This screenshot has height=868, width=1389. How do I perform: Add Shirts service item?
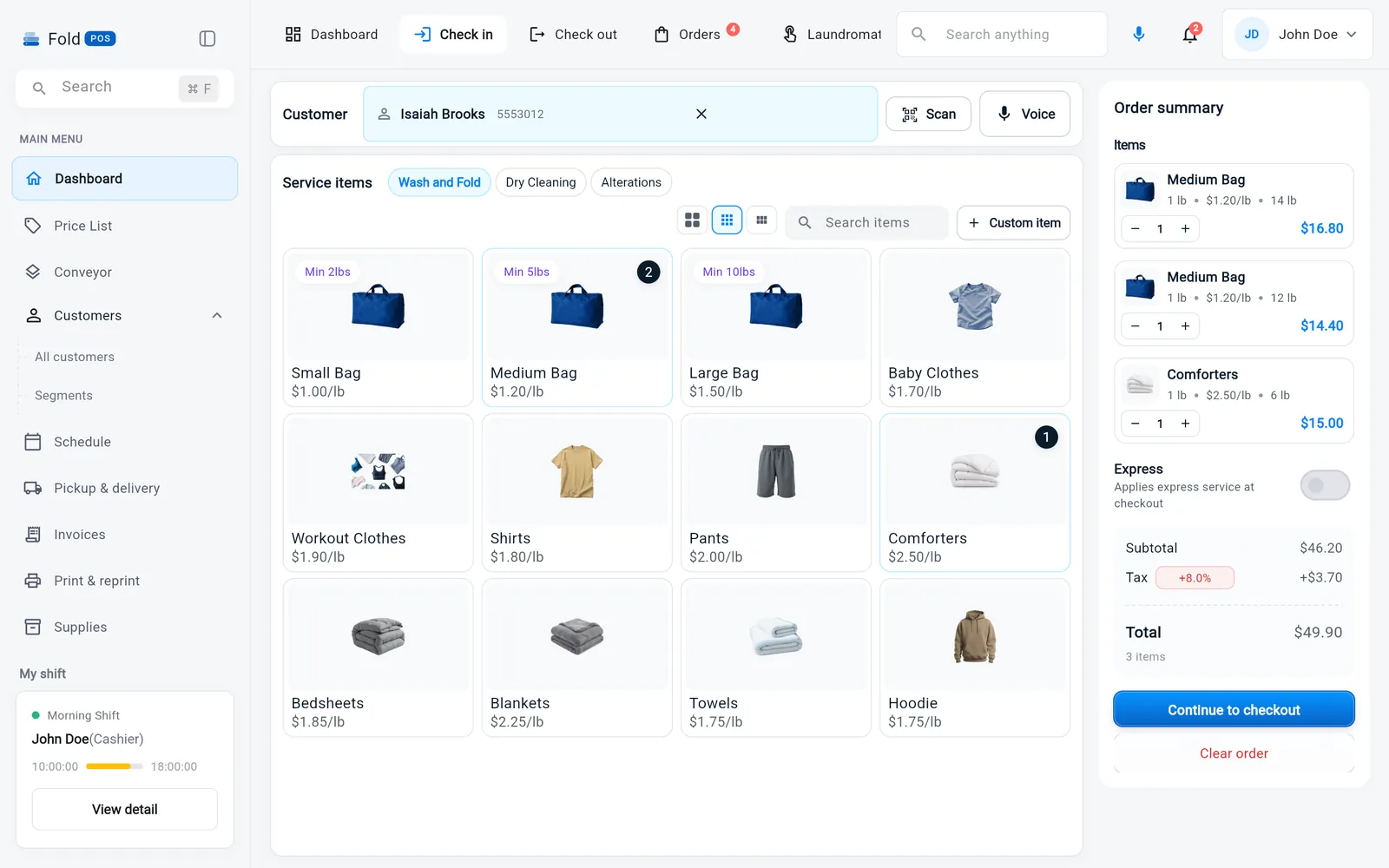576,492
